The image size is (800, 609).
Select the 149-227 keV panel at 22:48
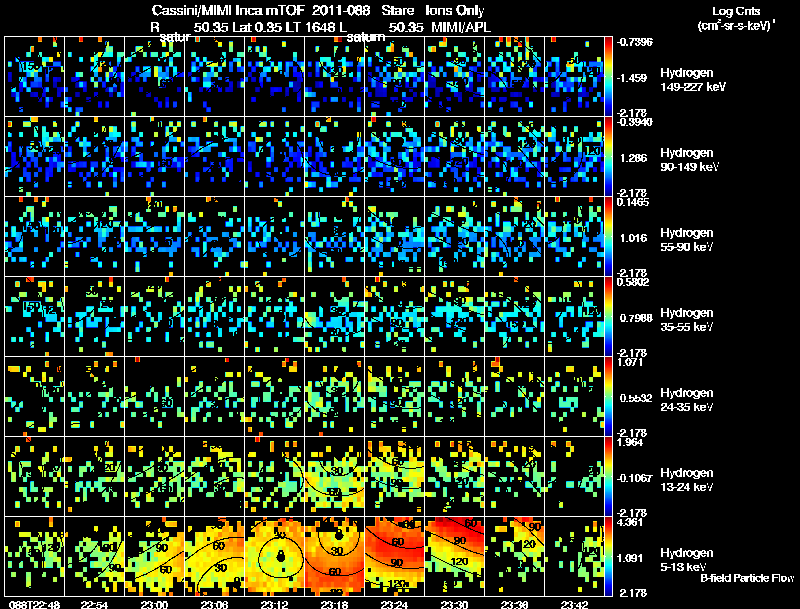click(x=34, y=76)
